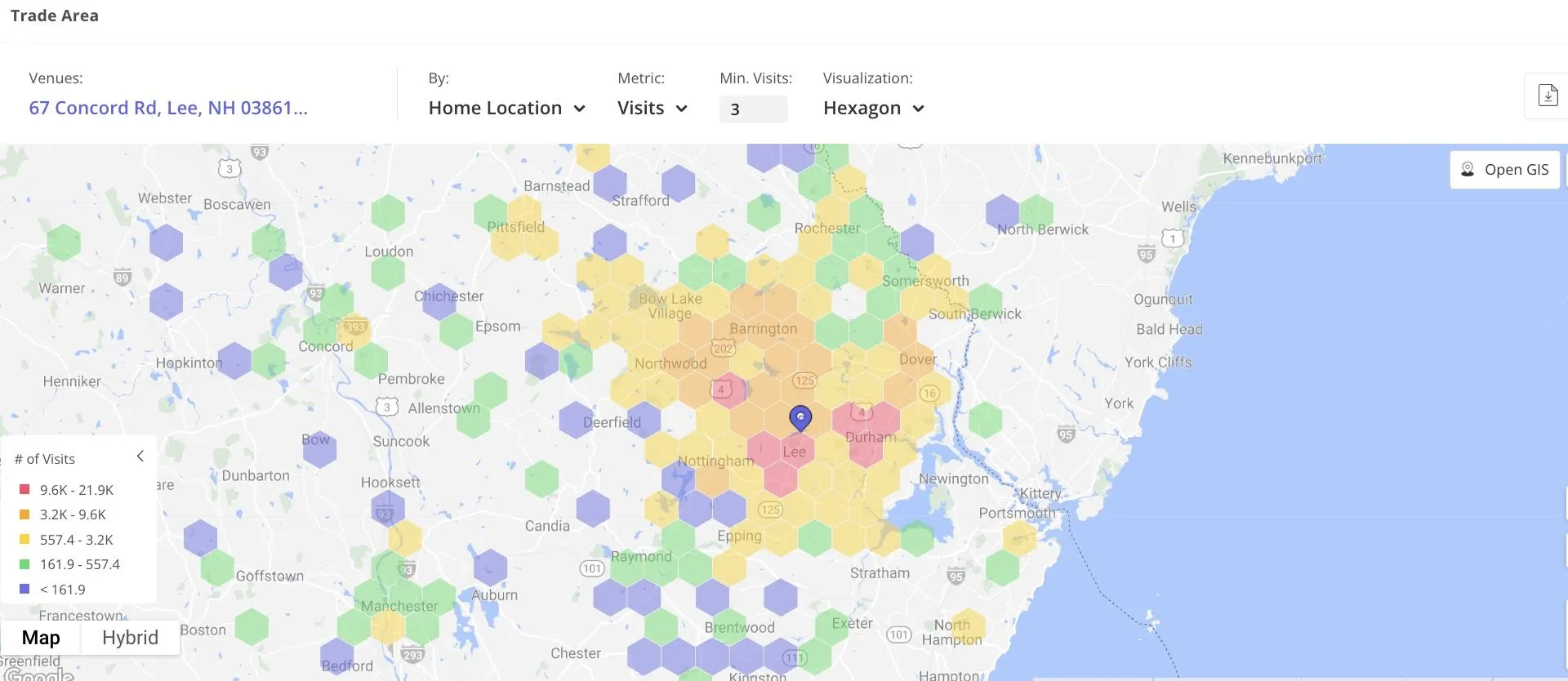Open the Hexagon visualization dropdown
This screenshot has width=1568, height=681.
[873, 108]
